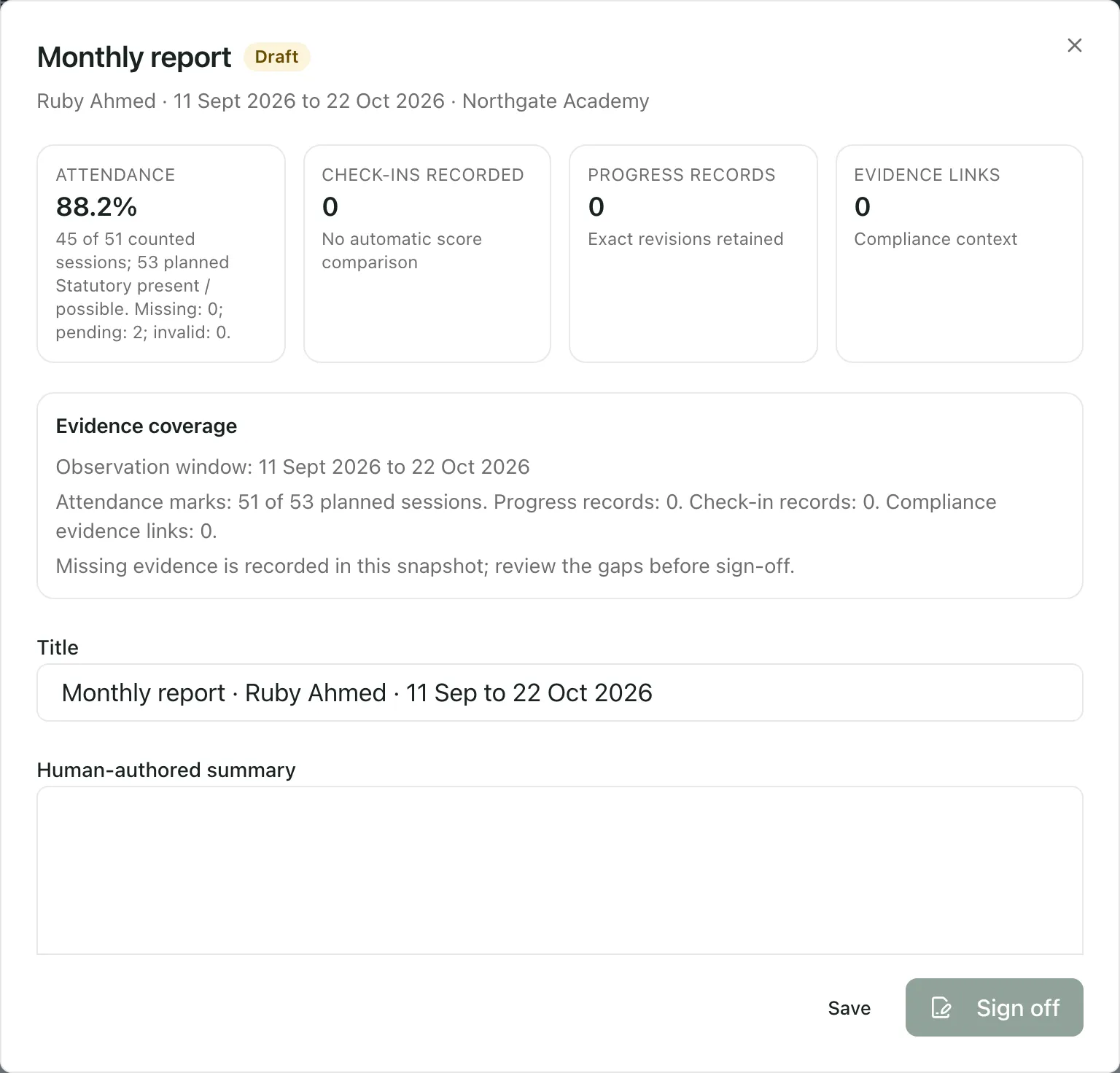Viewport: 1120px width, 1073px height.
Task: Click 'No automatic score comparison' text
Action: [x=402, y=251]
